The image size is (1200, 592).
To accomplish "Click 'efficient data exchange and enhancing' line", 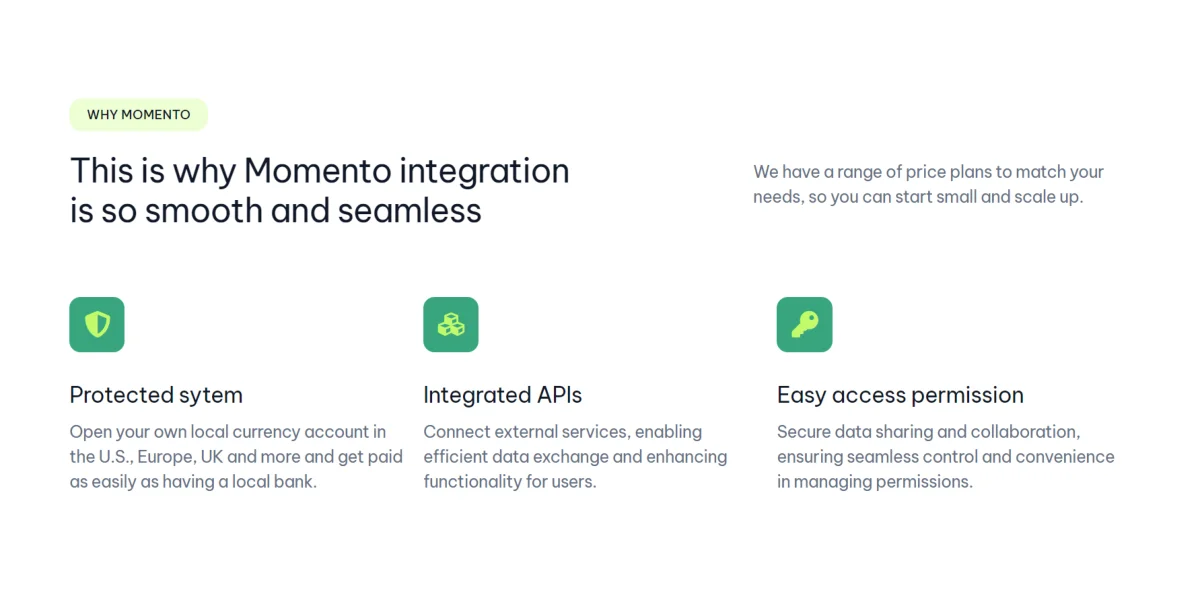I will point(575,457).
